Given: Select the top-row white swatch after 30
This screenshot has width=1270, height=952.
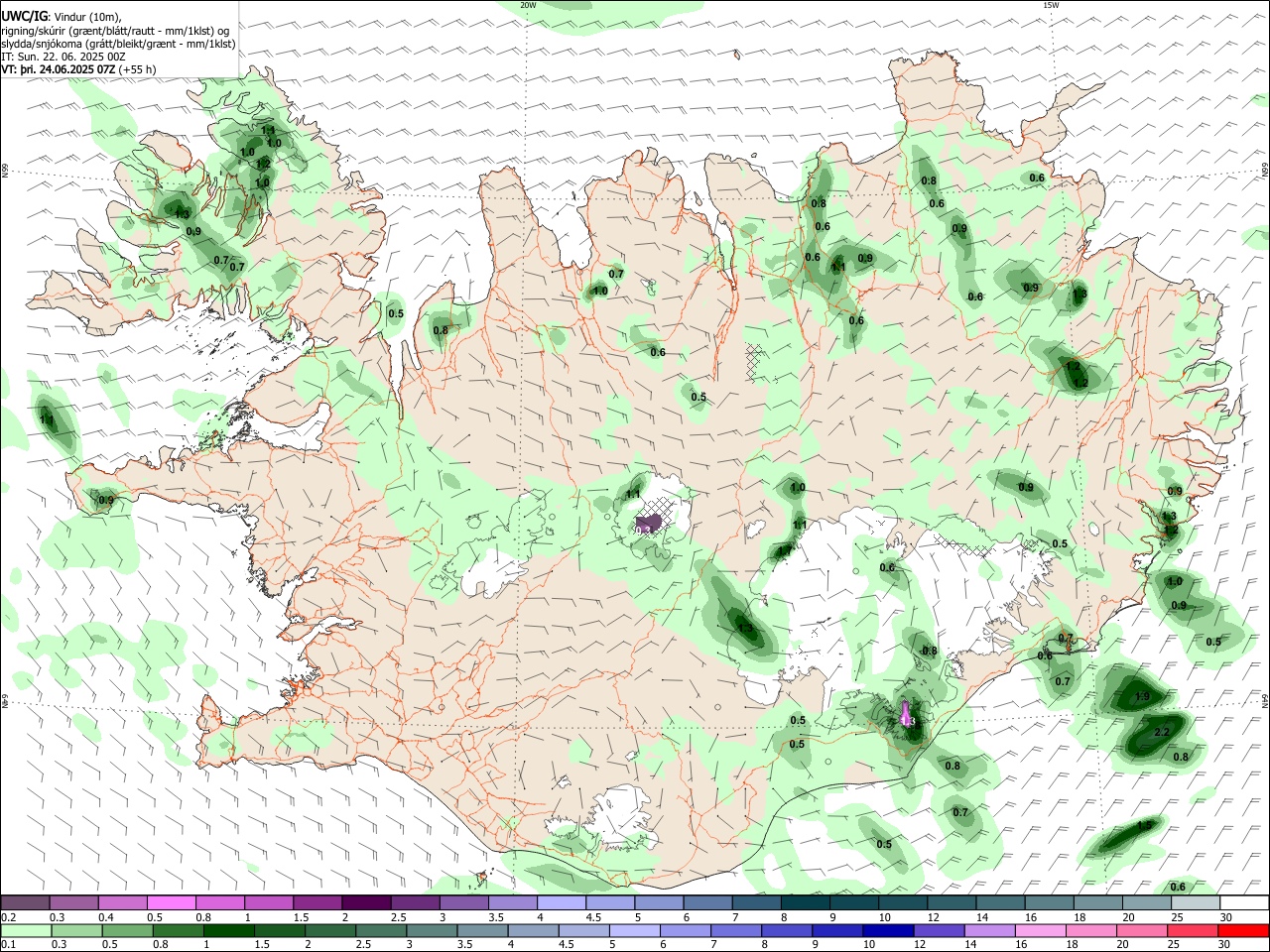Looking at the screenshot, I should [x=1243, y=903].
